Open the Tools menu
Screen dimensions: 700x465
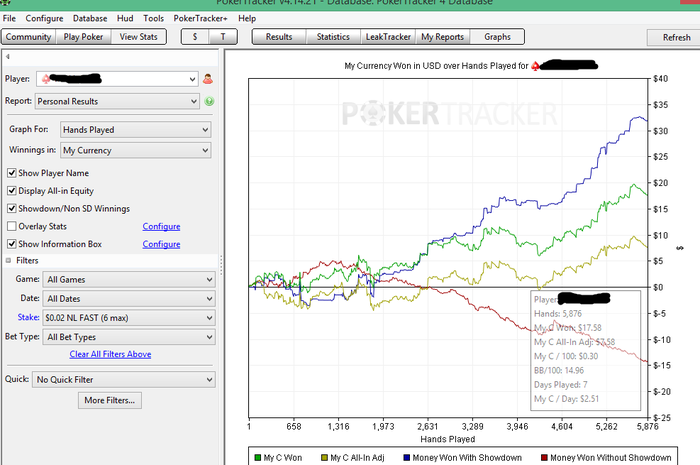click(x=154, y=18)
